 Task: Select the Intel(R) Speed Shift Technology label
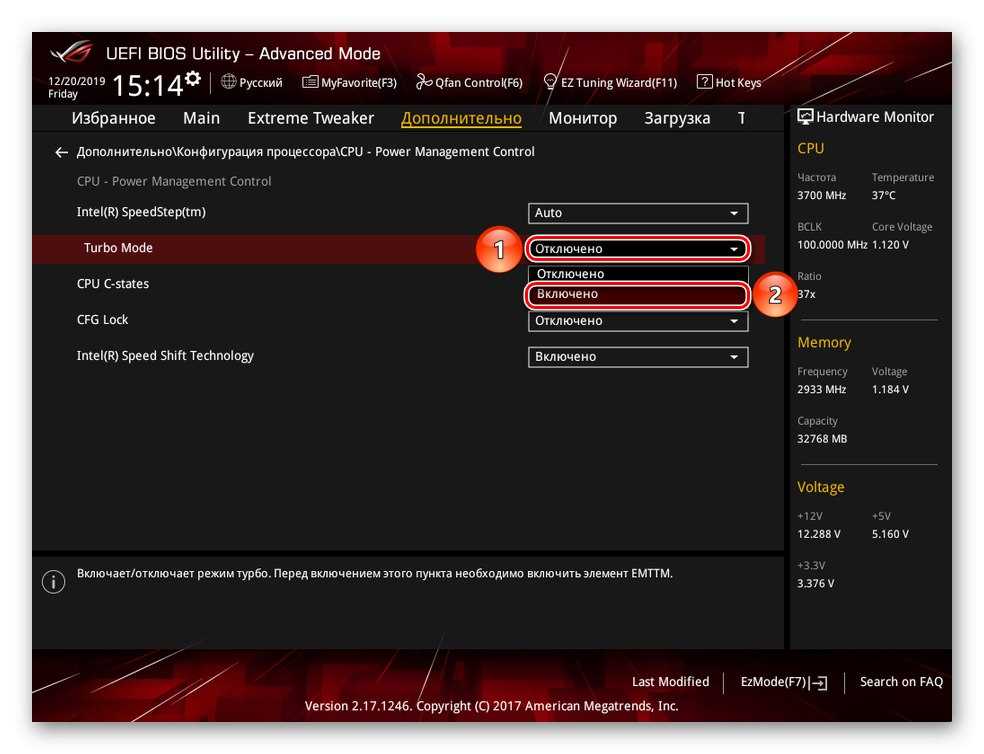click(165, 356)
